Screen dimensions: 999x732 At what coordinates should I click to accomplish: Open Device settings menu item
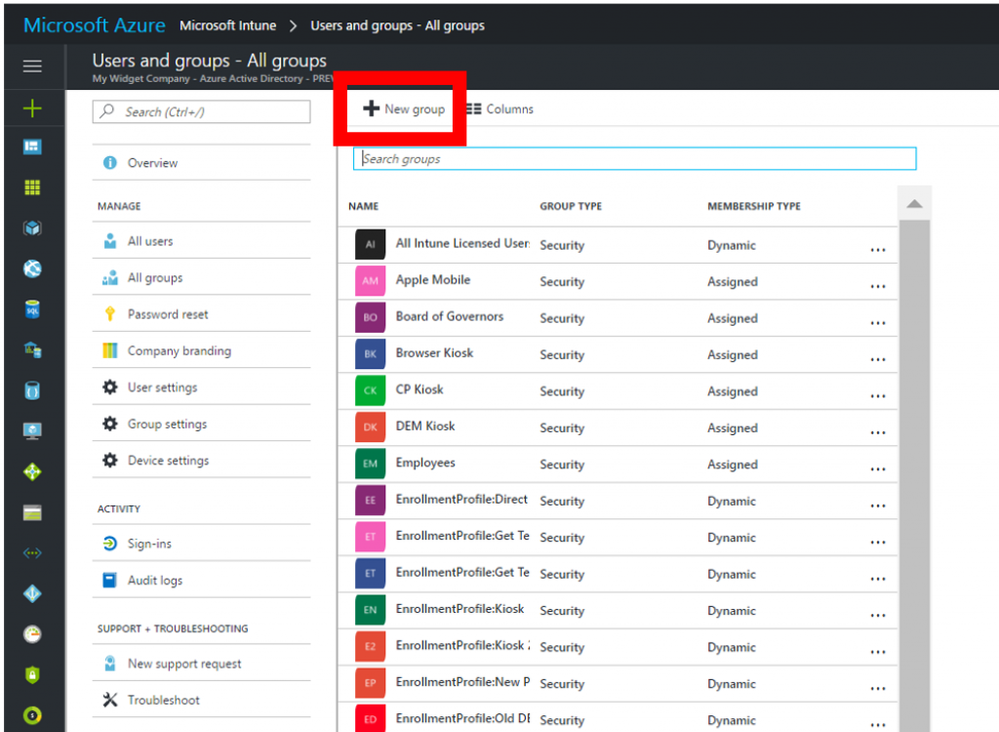point(201,461)
